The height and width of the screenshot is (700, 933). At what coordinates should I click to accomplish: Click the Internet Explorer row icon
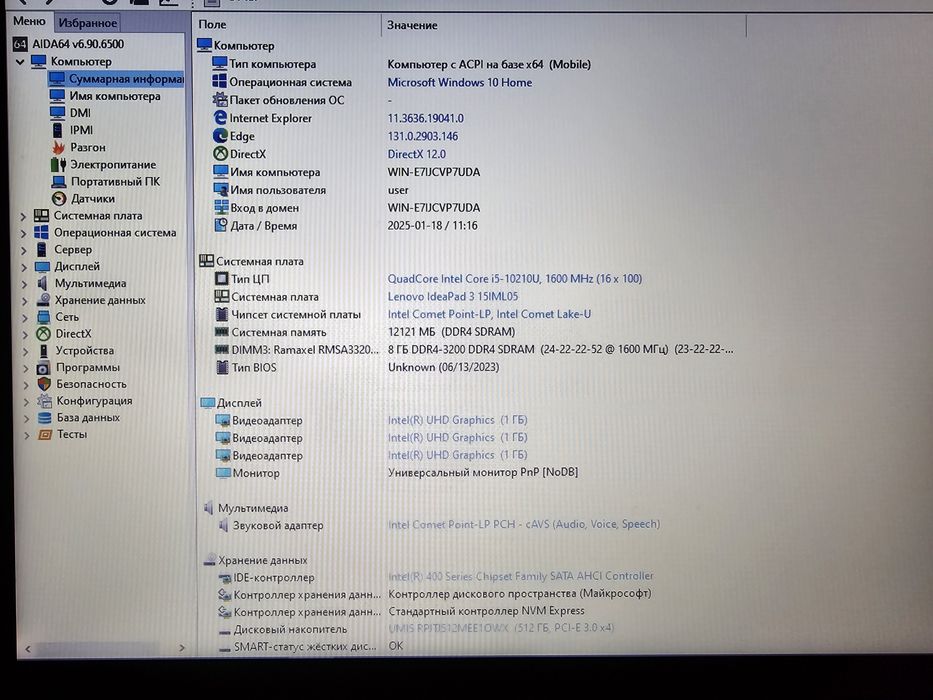click(220, 118)
